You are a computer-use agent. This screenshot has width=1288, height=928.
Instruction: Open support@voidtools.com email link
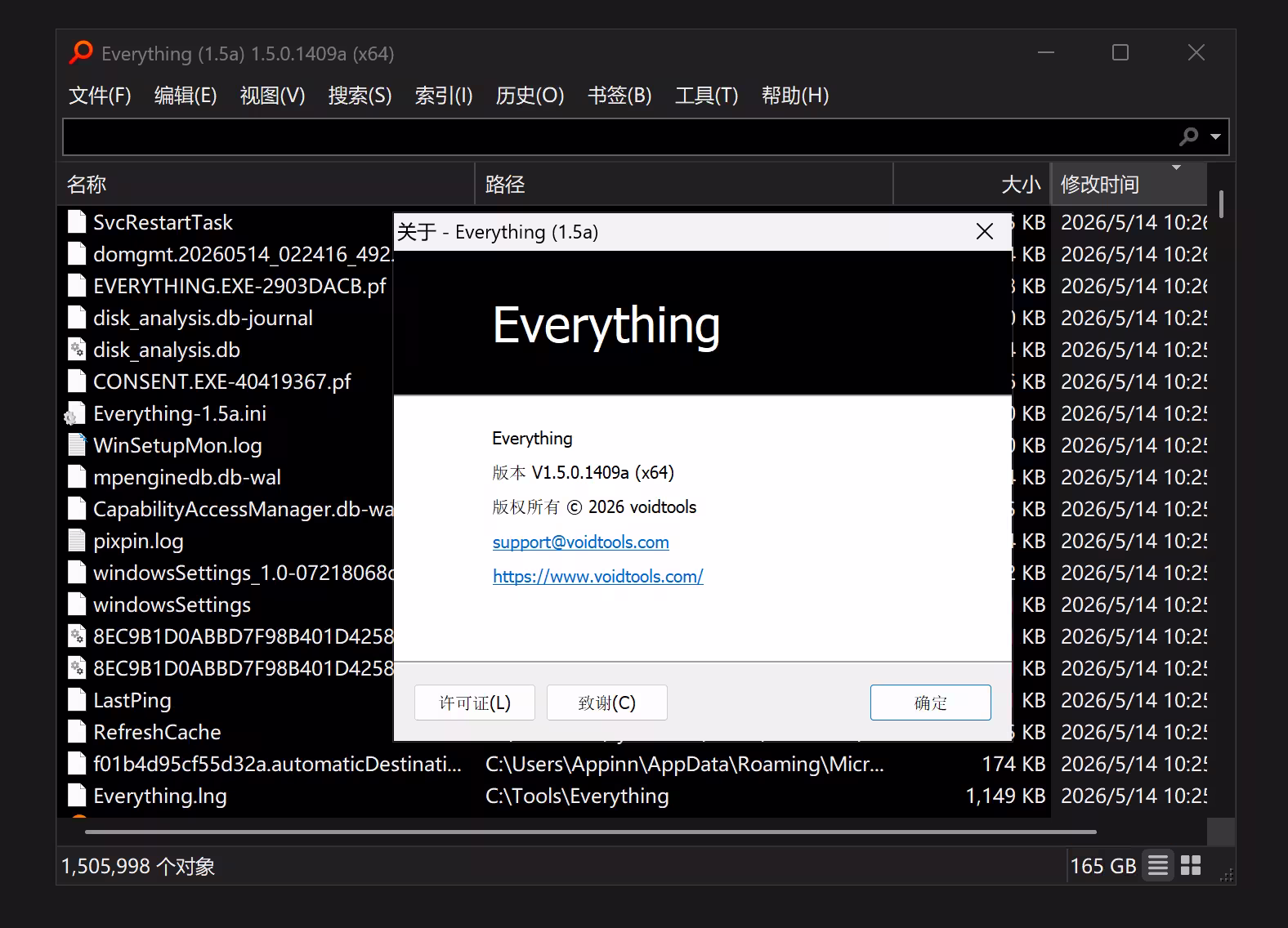click(x=581, y=542)
